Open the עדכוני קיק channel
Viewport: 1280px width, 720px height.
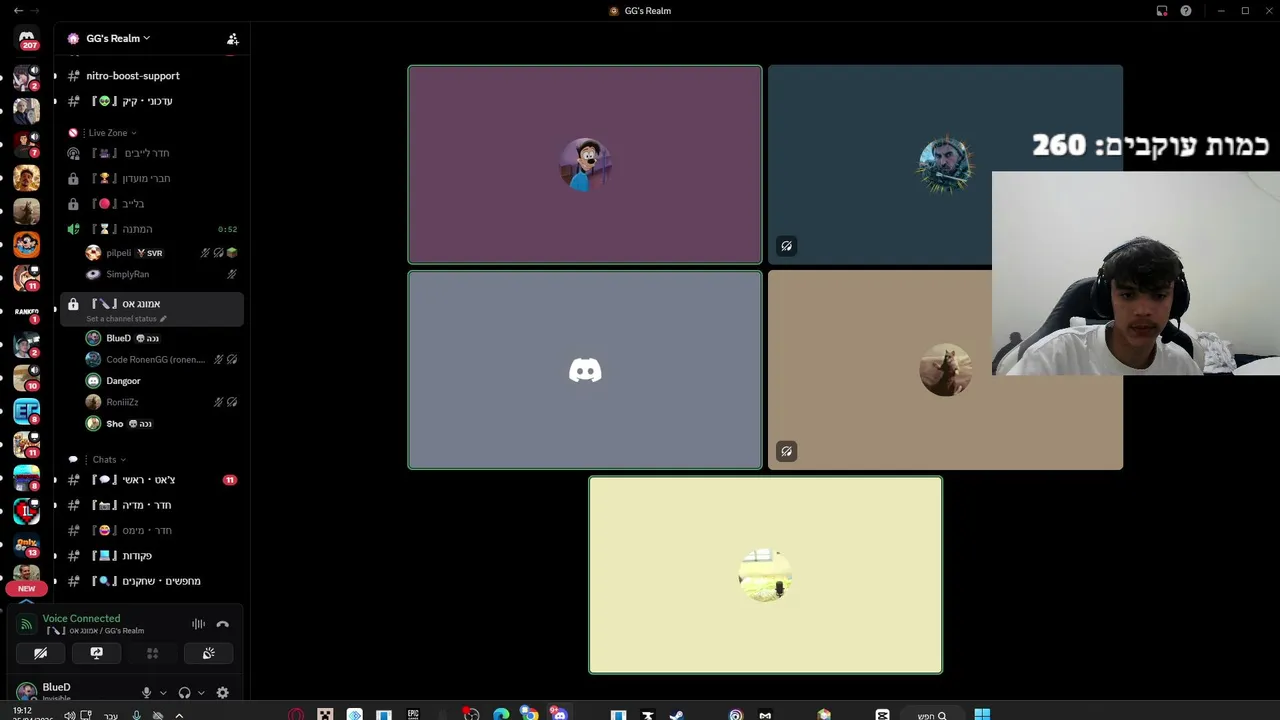pyautogui.click(x=152, y=101)
